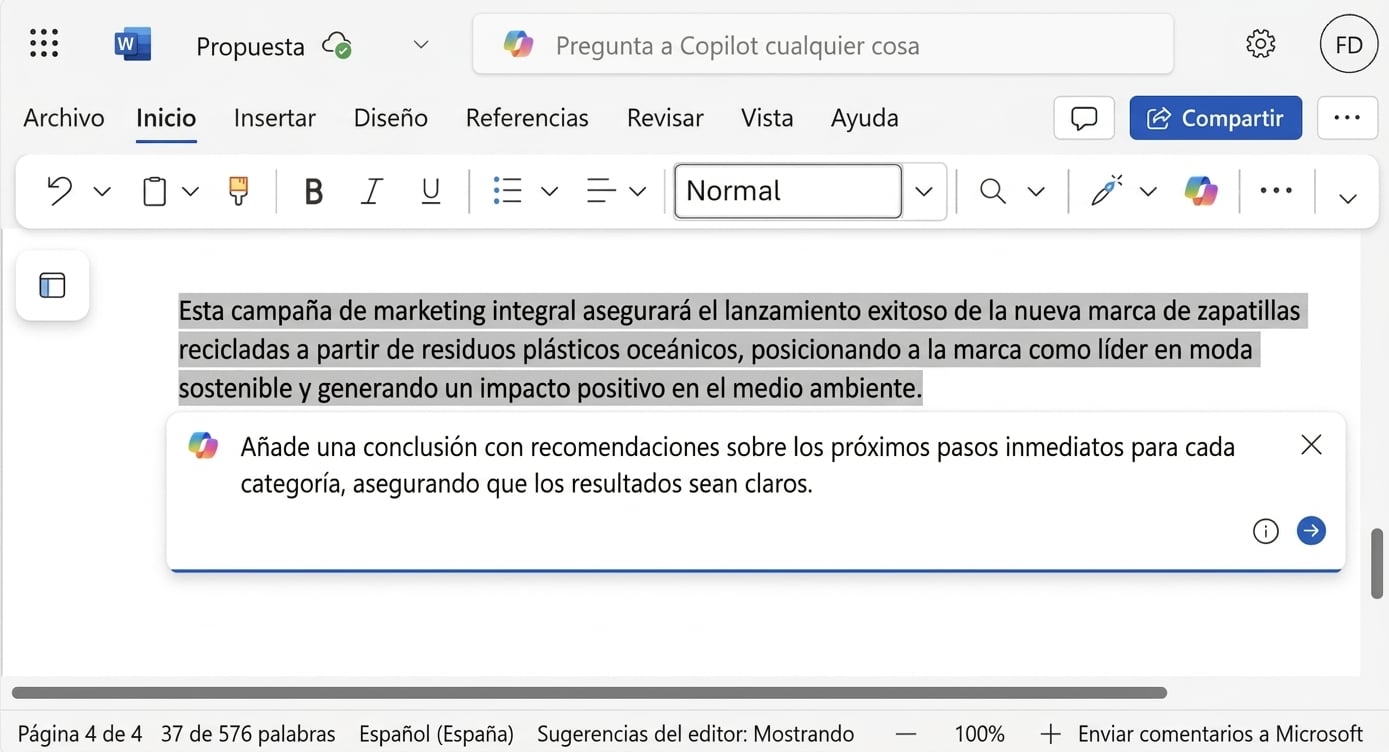Click the editor pen icon
1389x752 pixels.
1106,190
